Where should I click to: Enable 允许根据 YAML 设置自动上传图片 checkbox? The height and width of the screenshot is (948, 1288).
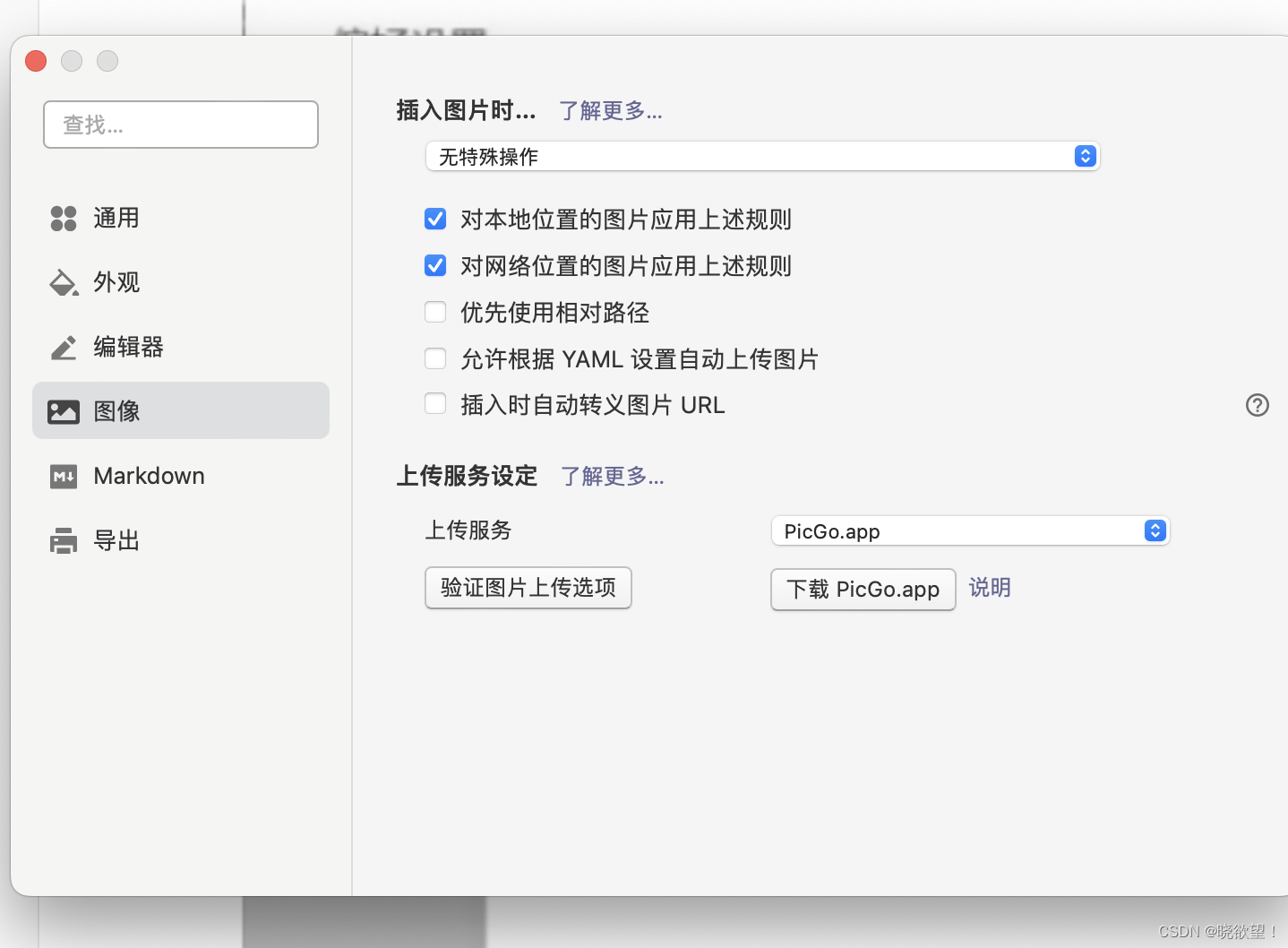click(x=435, y=358)
